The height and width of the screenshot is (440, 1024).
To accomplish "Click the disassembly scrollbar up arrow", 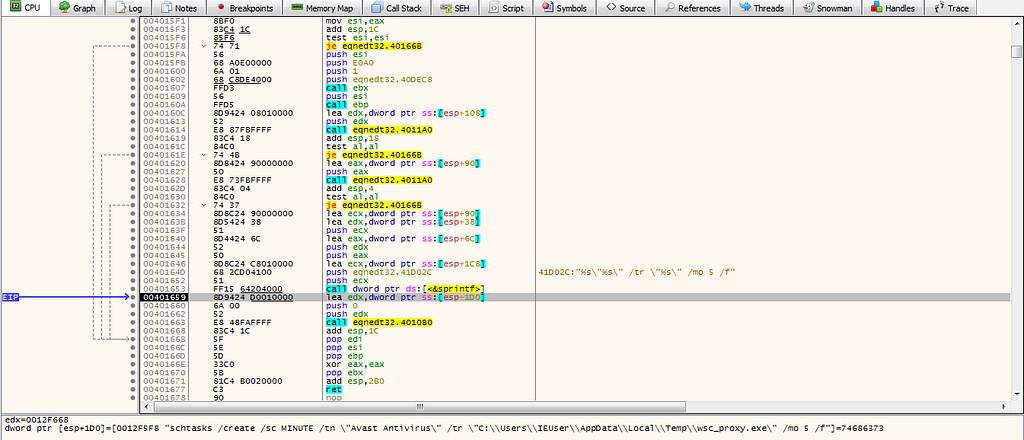I will (1016, 22).
